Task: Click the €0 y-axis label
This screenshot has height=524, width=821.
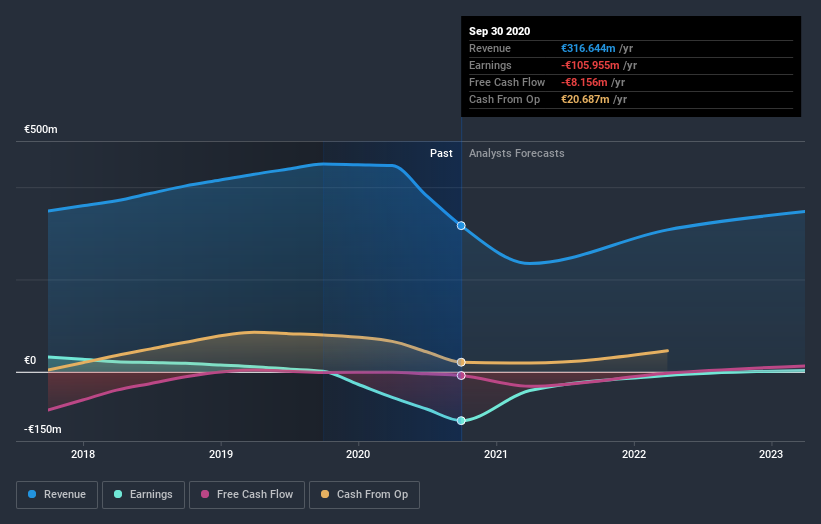Action: pyautogui.click(x=30, y=360)
